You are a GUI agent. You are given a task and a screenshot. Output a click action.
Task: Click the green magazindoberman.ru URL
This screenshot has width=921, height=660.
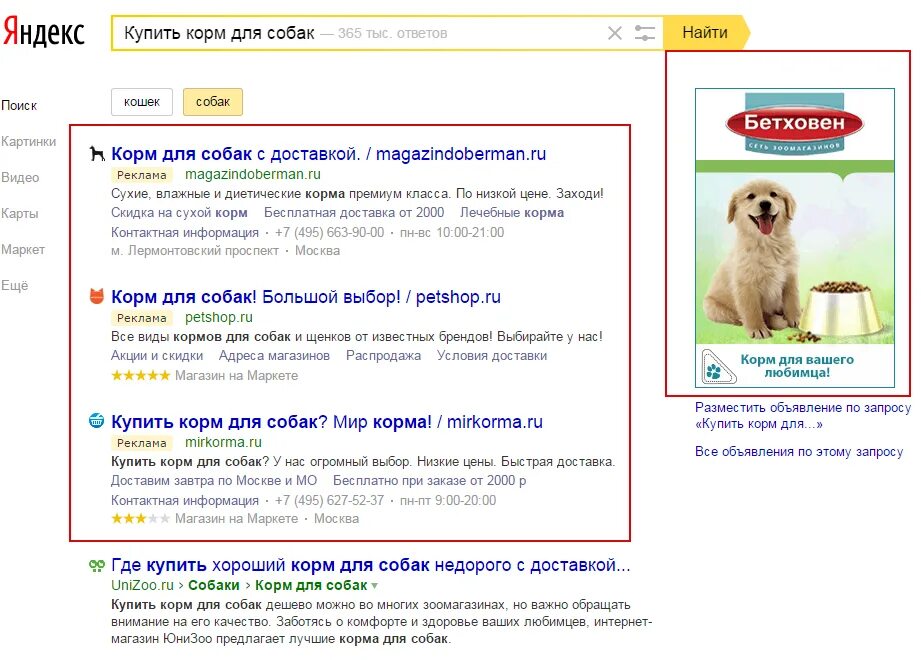253,174
